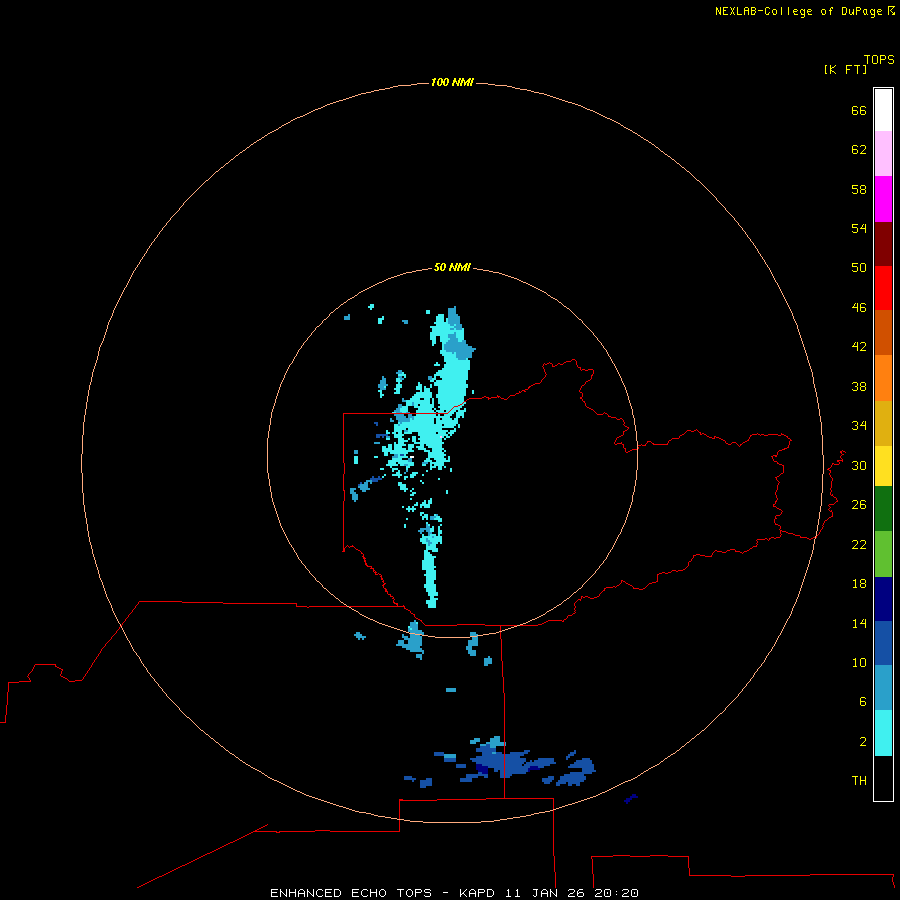Click the 30 legend label
The height and width of the screenshot is (900, 900).
point(859,465)
